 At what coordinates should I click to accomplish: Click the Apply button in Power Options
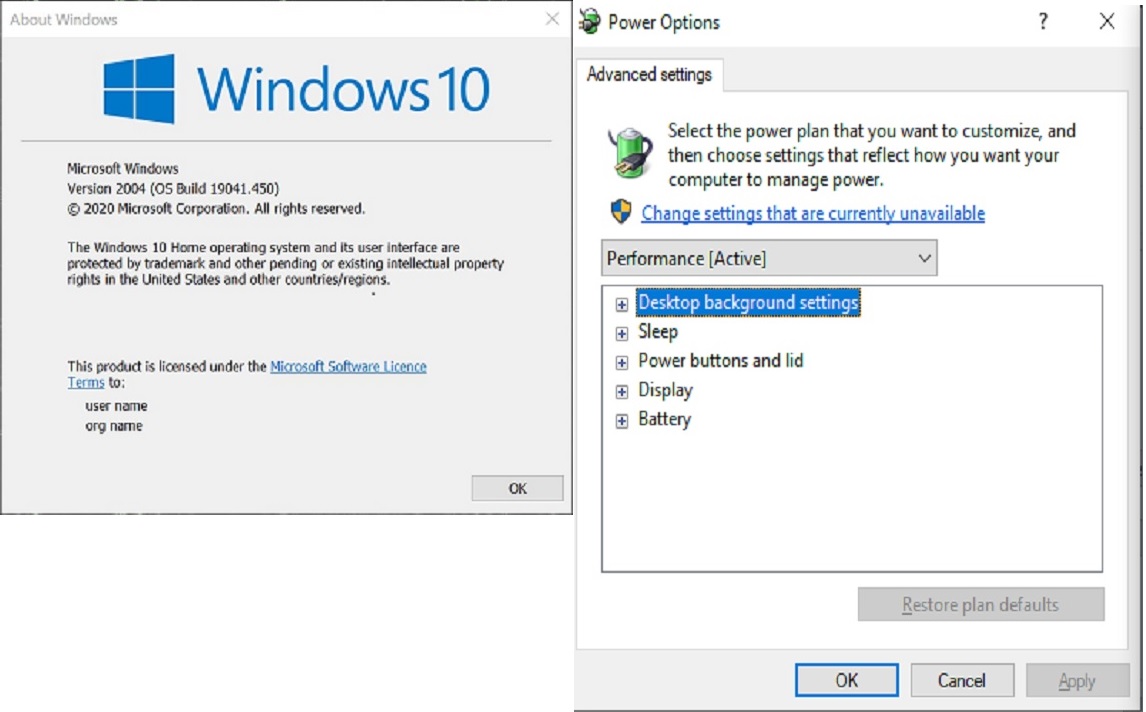(x=1077, y=681)
